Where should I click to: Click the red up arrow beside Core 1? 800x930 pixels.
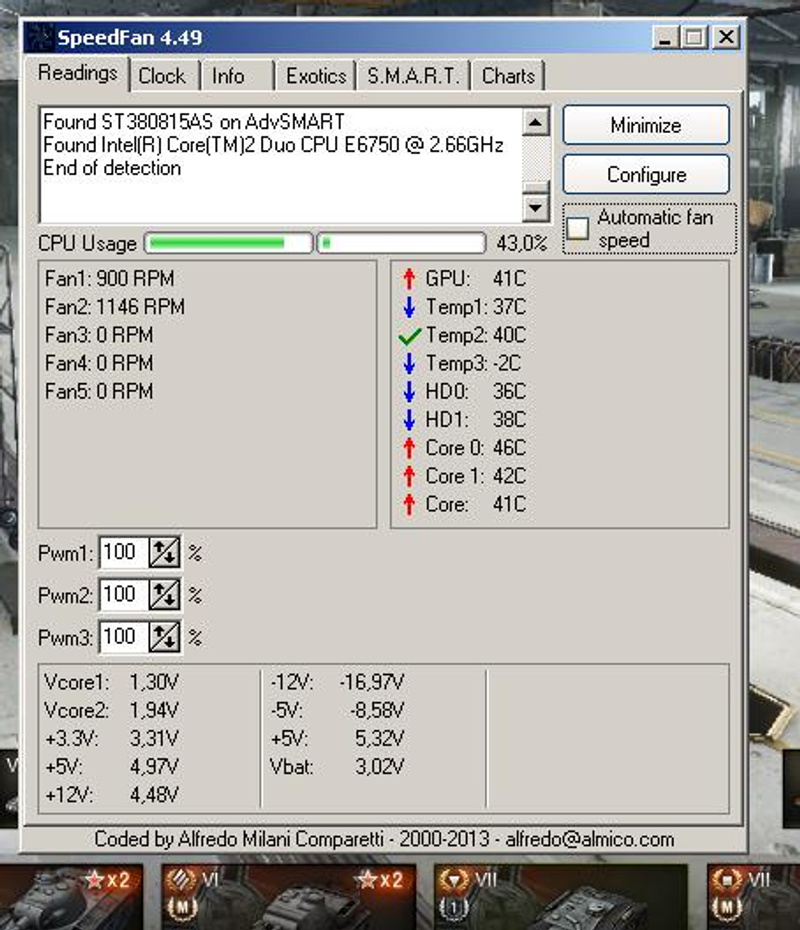pos(408,476)
